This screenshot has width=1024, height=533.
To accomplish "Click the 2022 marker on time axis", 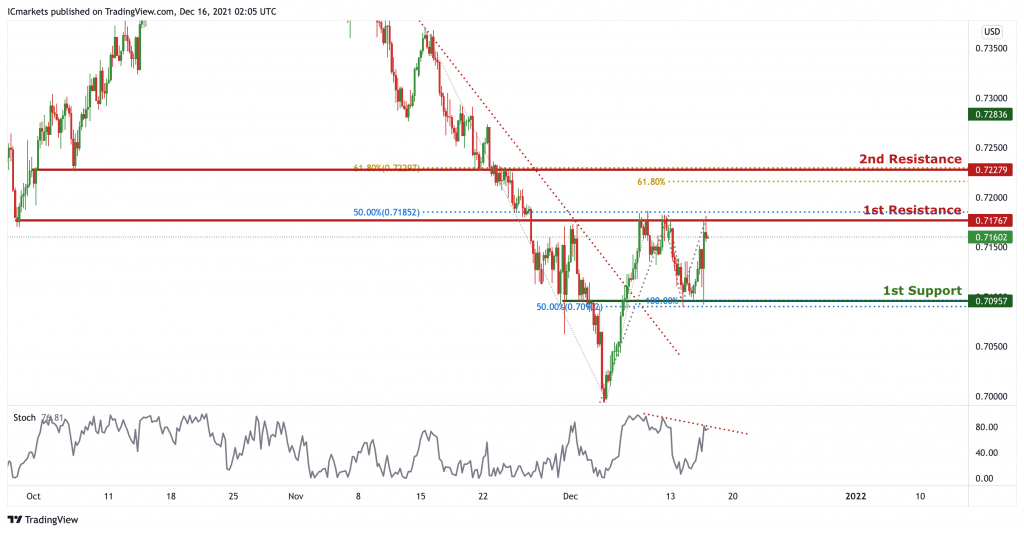I will (x=856, y=496).
